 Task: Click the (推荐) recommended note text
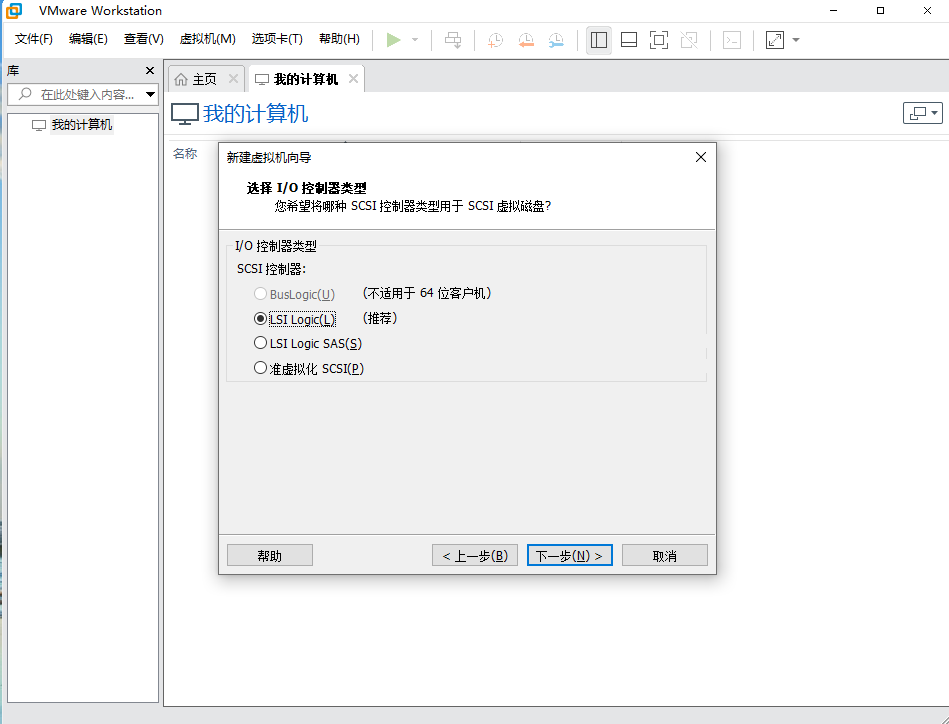[x=380, y=318]
